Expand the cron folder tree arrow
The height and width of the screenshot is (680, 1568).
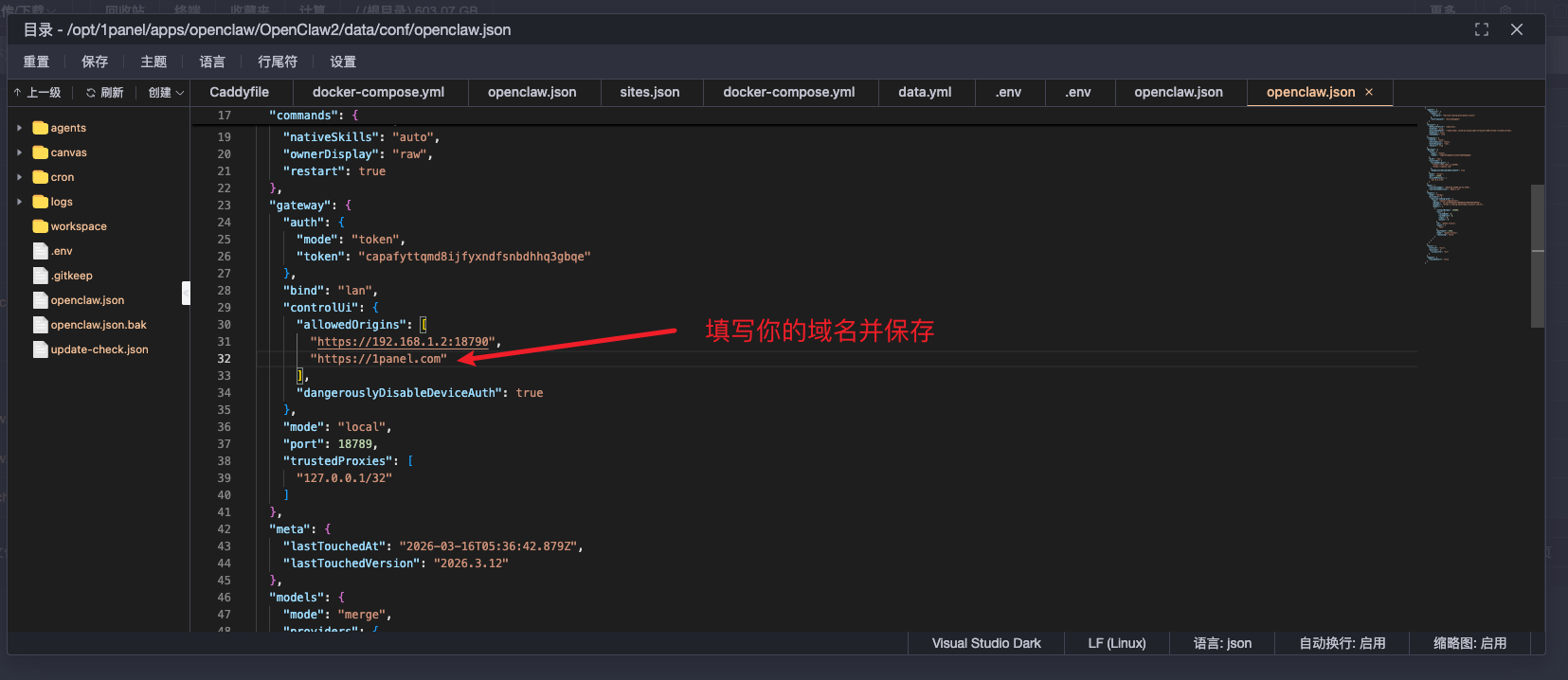click(19, 177)
